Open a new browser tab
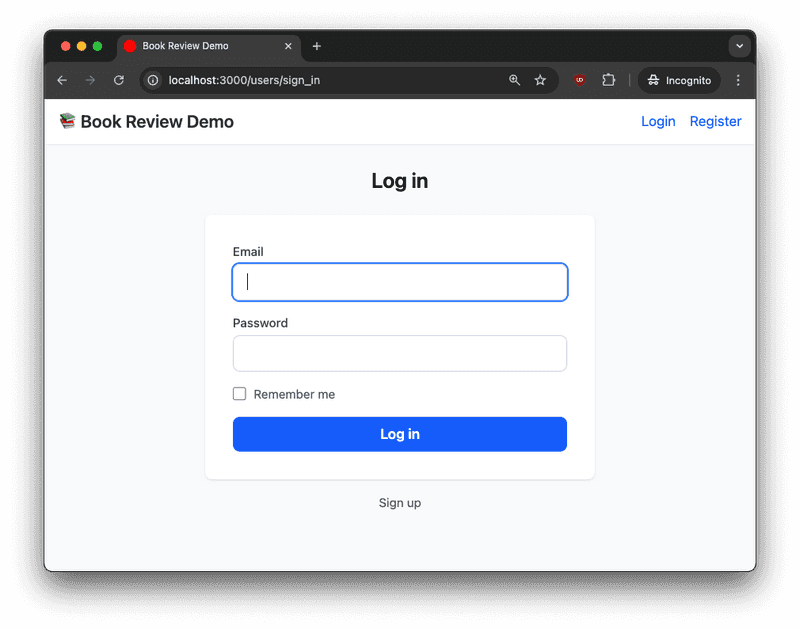 pos(317,46)
